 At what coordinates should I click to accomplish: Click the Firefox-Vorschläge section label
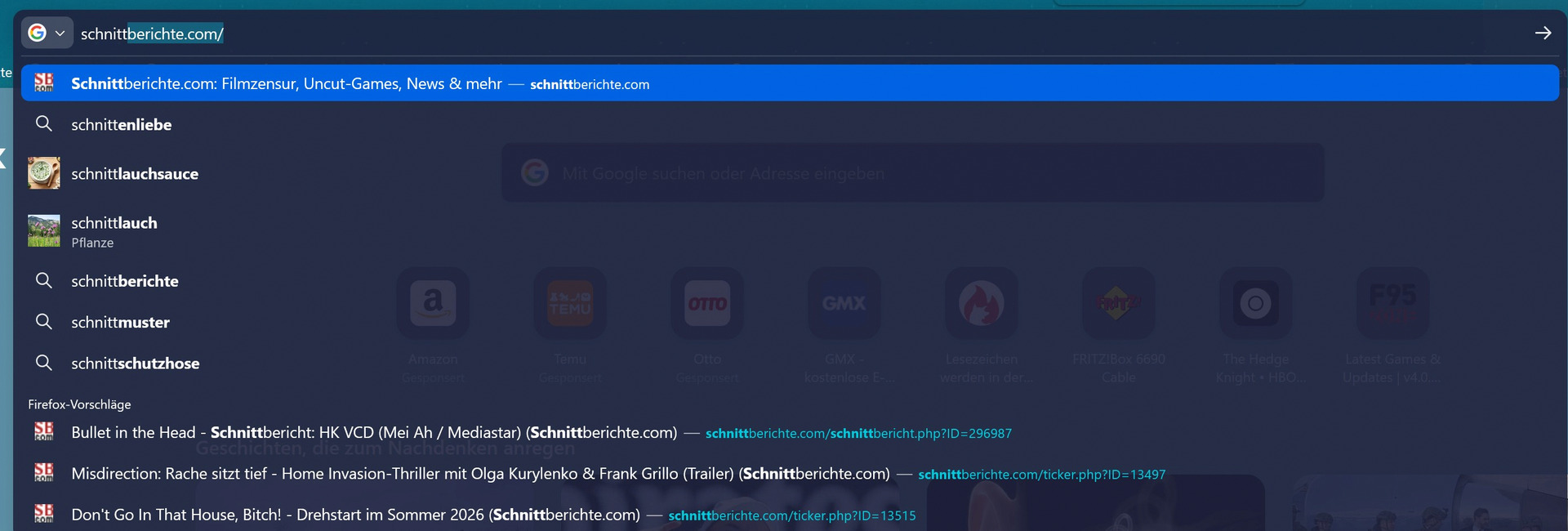(x=79, y=404)
